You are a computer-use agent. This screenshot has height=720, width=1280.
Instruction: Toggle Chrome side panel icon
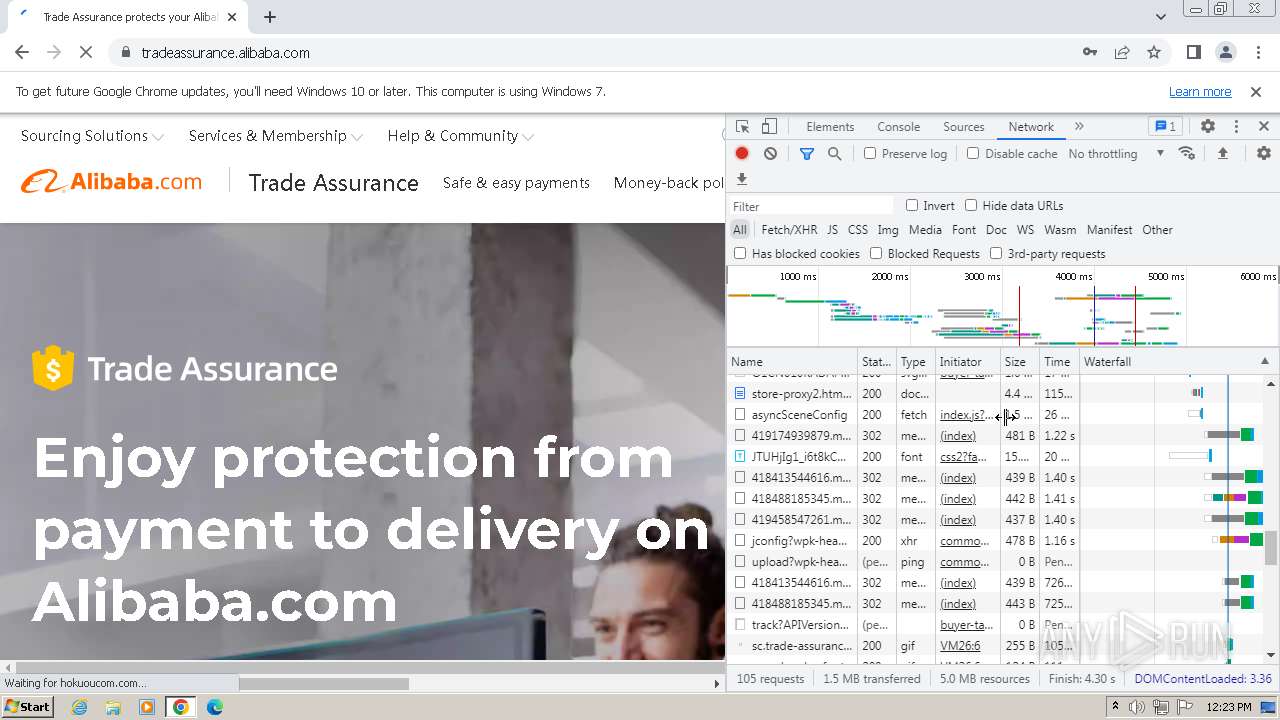[x=1193, y=52]
